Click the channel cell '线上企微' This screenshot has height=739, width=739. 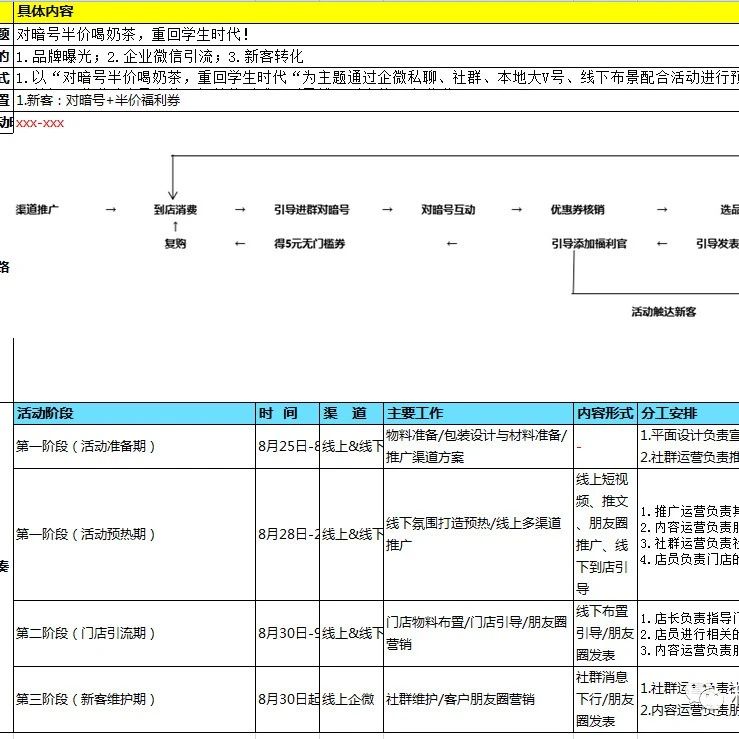[x=352, y=699]
